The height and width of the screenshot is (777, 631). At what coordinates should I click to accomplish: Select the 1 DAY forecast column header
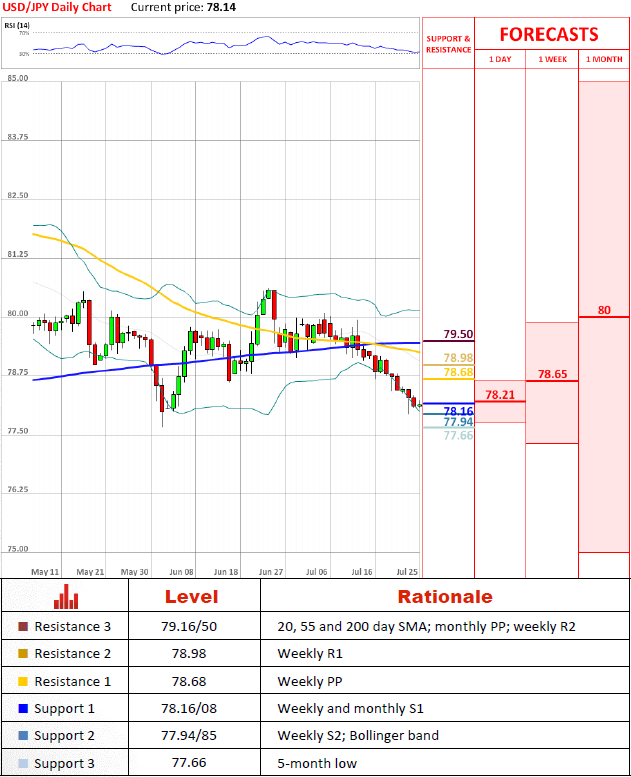[499, 60]
